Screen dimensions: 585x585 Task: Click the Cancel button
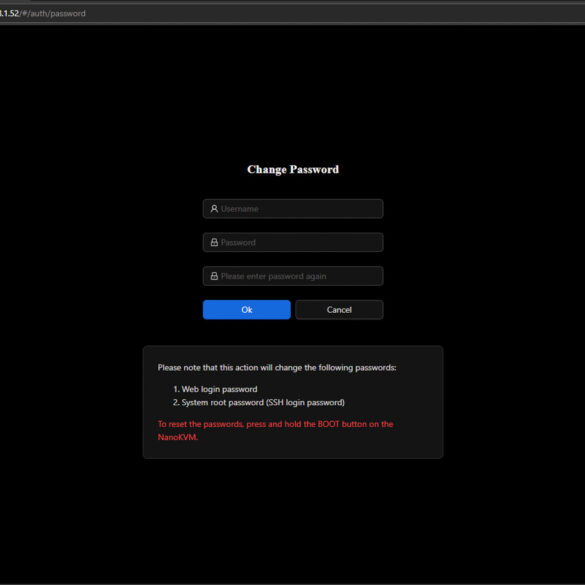(339, 310)
